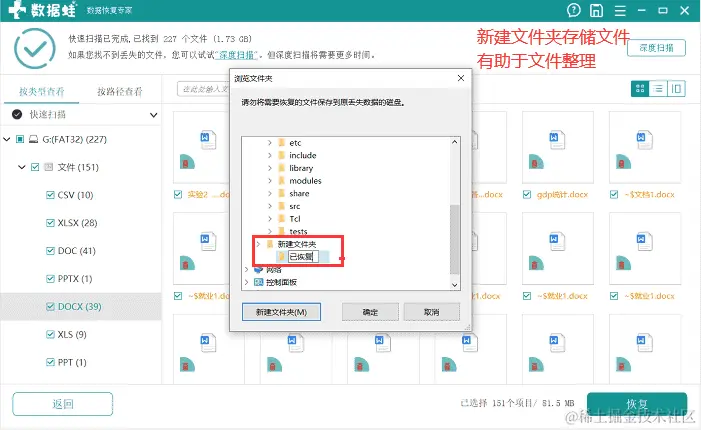Open gdp统计.docx thumbnail
Viewport: 701px width, 430px height.
tap(557, 148)
